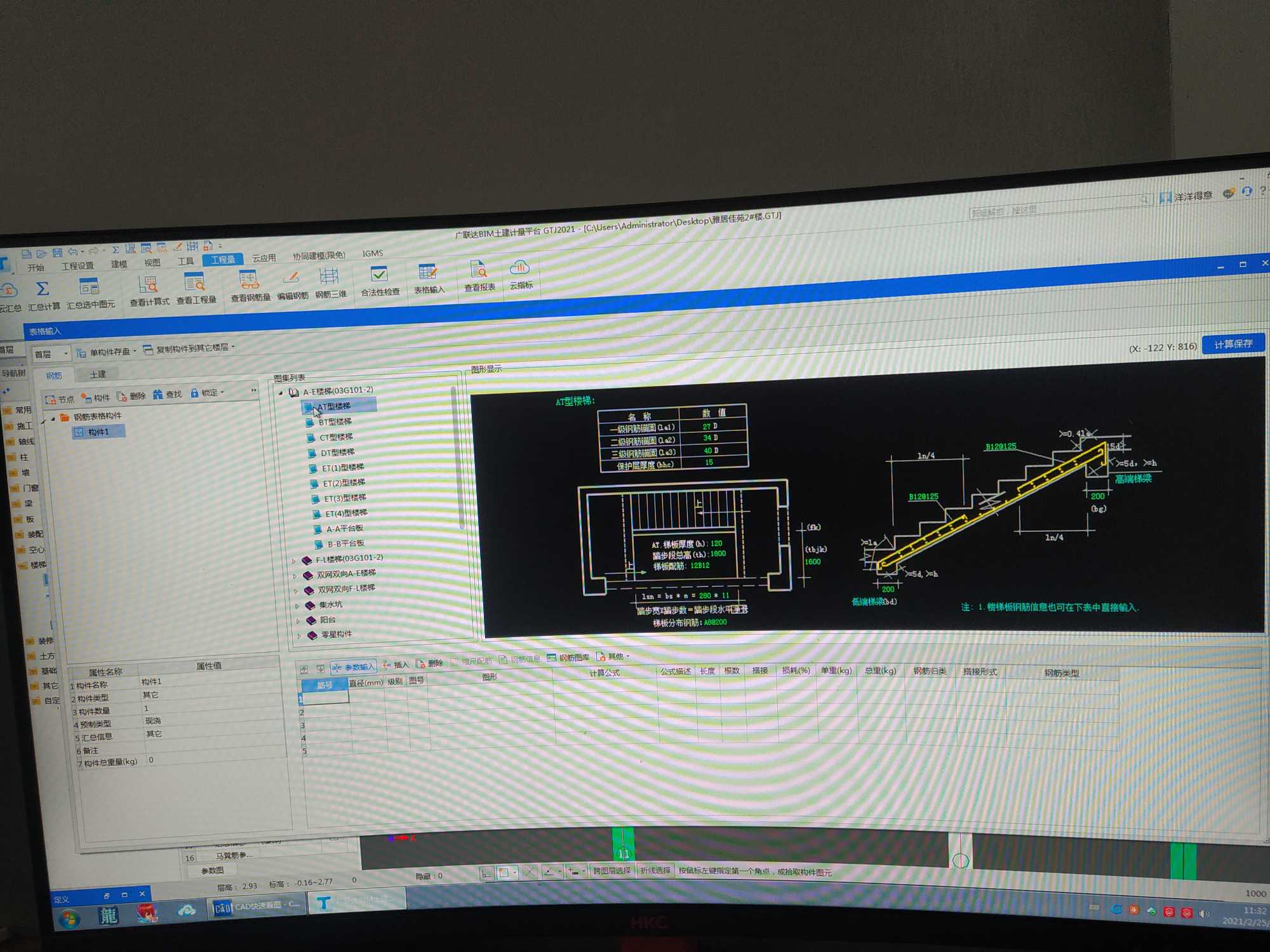Click the 构件 add-component icon
This screenshot has height=952, width=1270.
(86, 398)
